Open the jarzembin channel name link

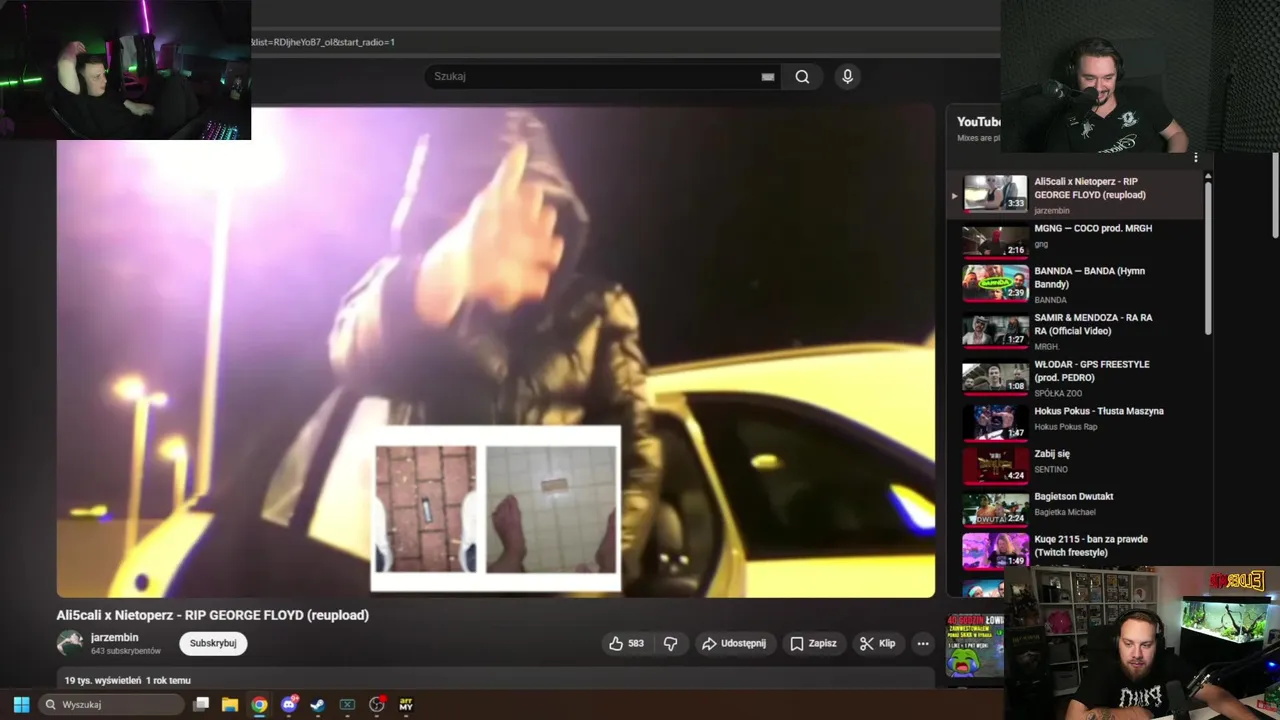pos(114,637)
